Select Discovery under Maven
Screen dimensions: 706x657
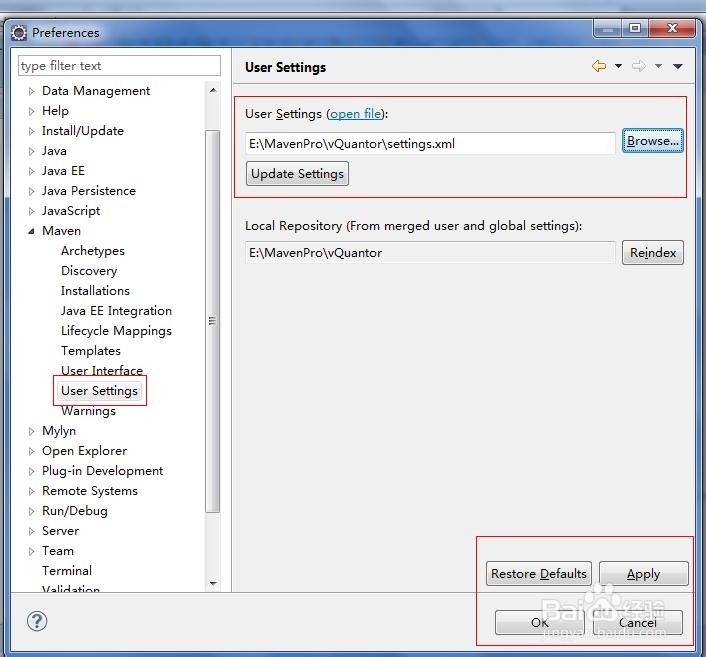coord(89,271)
